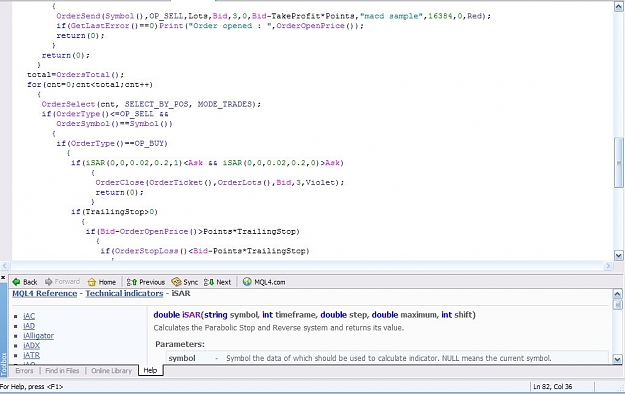Viewport: 625px width, 394px height.
Task: Click the horizontal scroll-right arrow of editor
Action: tap(608, 266)
